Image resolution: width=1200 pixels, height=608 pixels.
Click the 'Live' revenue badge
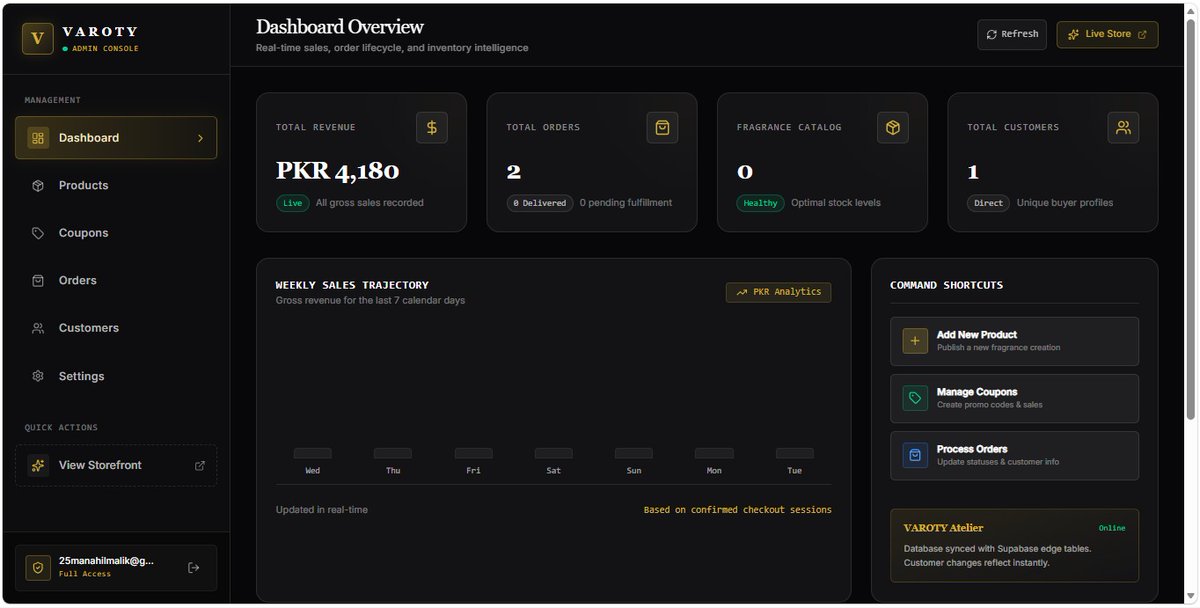click(x=292, y=203)
